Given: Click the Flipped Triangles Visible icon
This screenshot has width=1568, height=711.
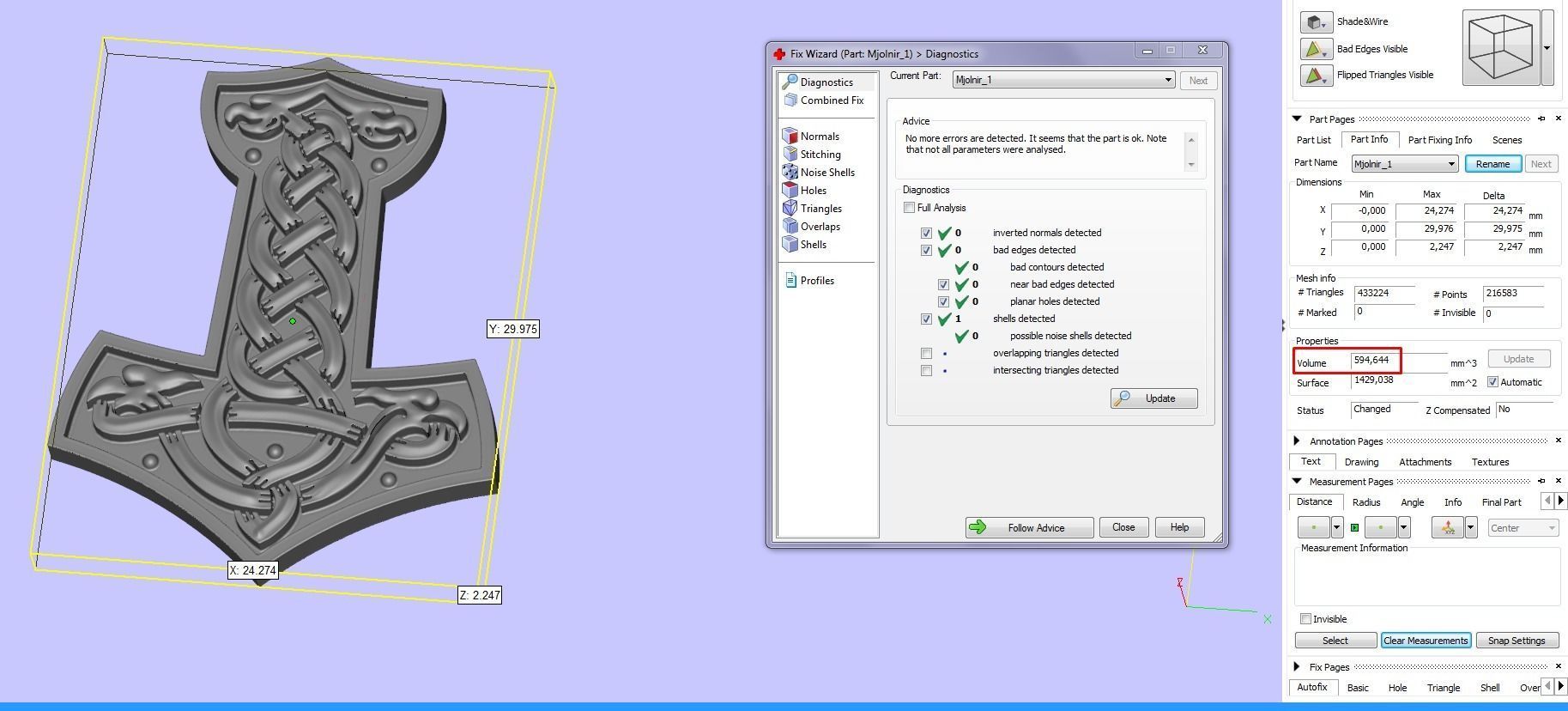Looking at the screenshot, I should (x=1316, y=76).
